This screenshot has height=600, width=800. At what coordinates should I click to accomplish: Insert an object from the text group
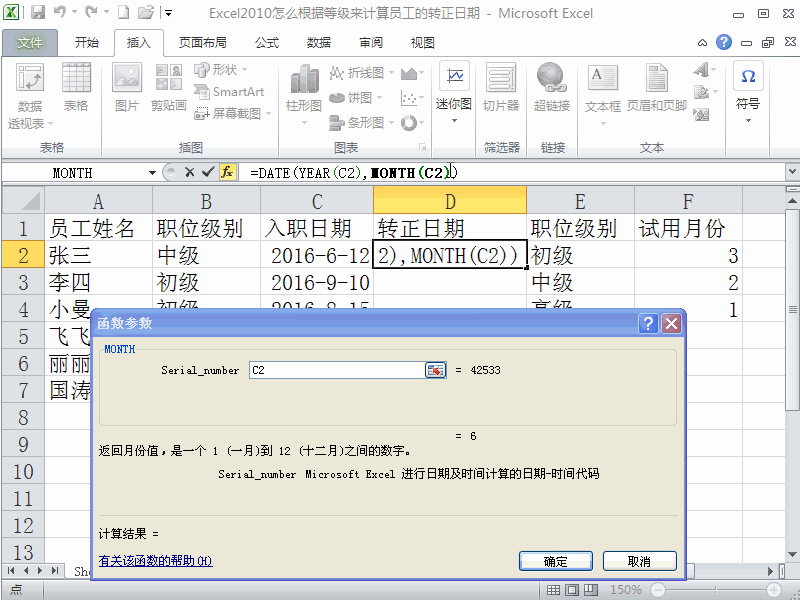click(x=702, y=115)
